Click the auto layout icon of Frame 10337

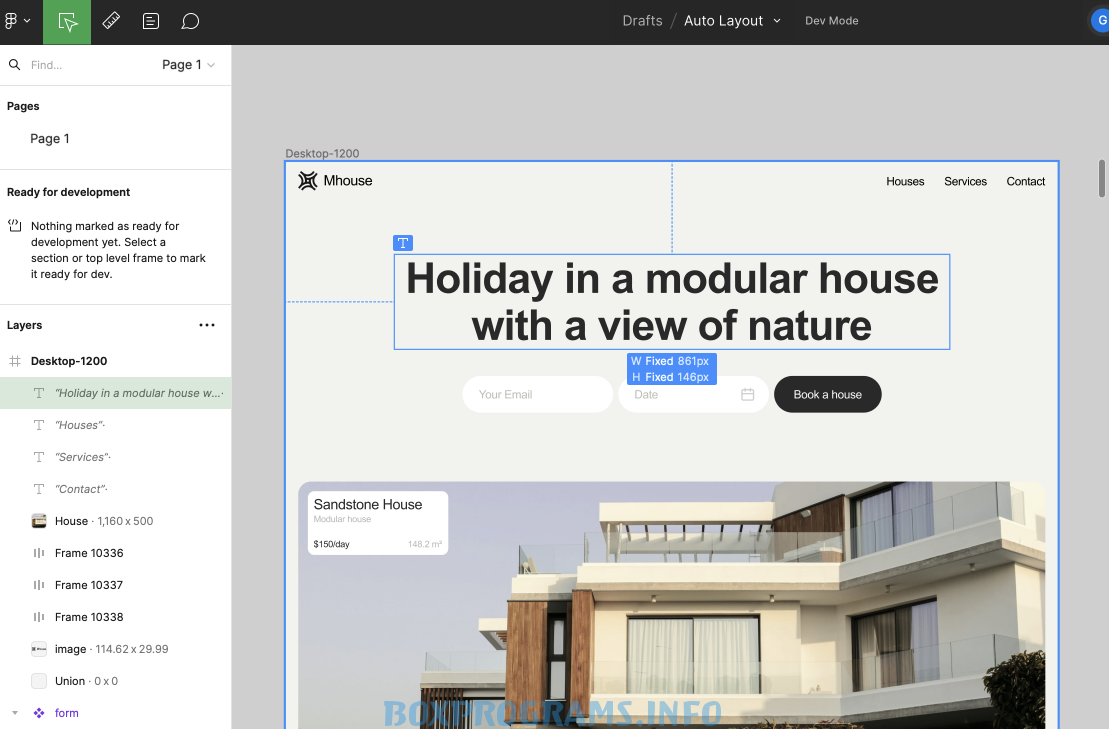coord(39,585)
